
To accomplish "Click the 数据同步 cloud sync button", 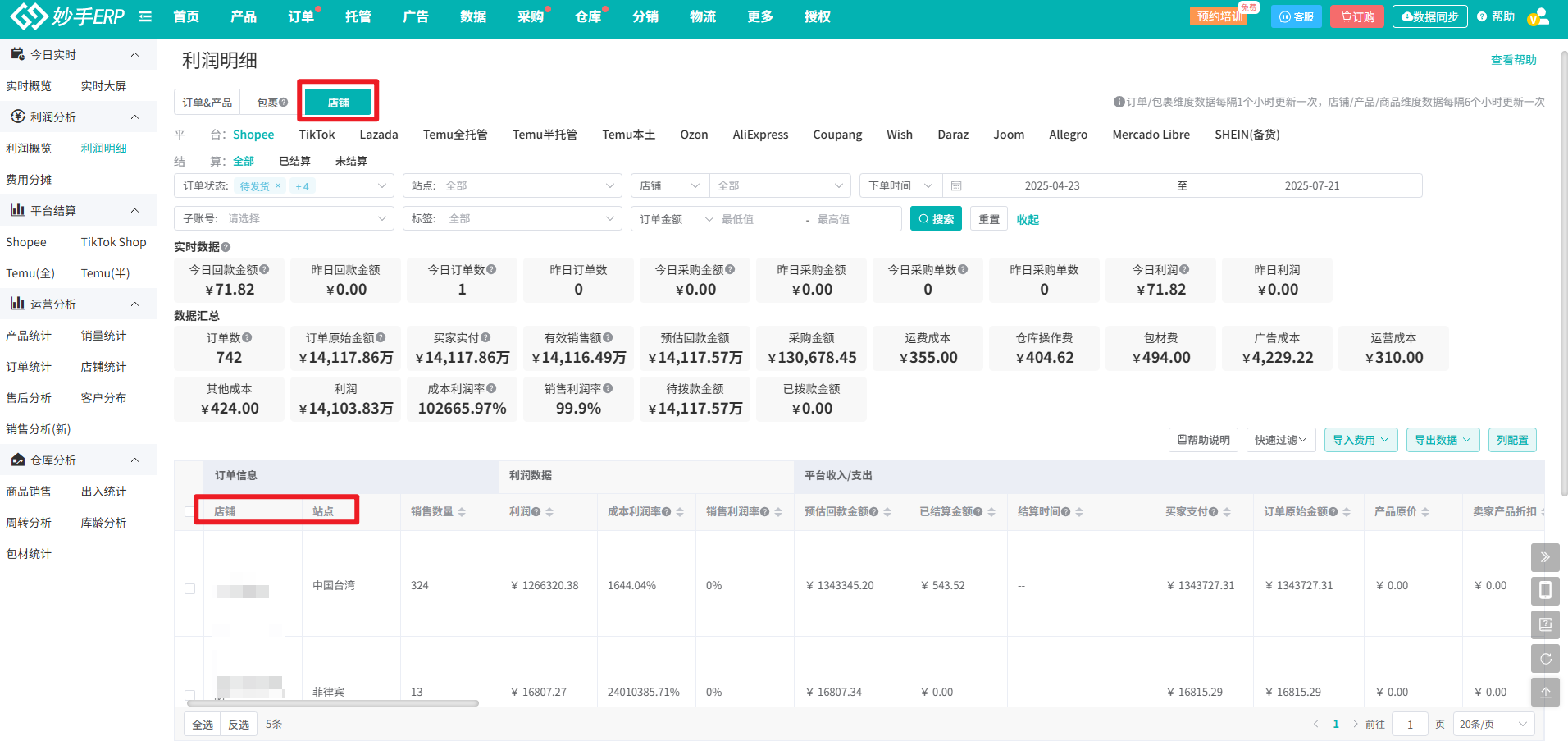I will point(1429,16).
